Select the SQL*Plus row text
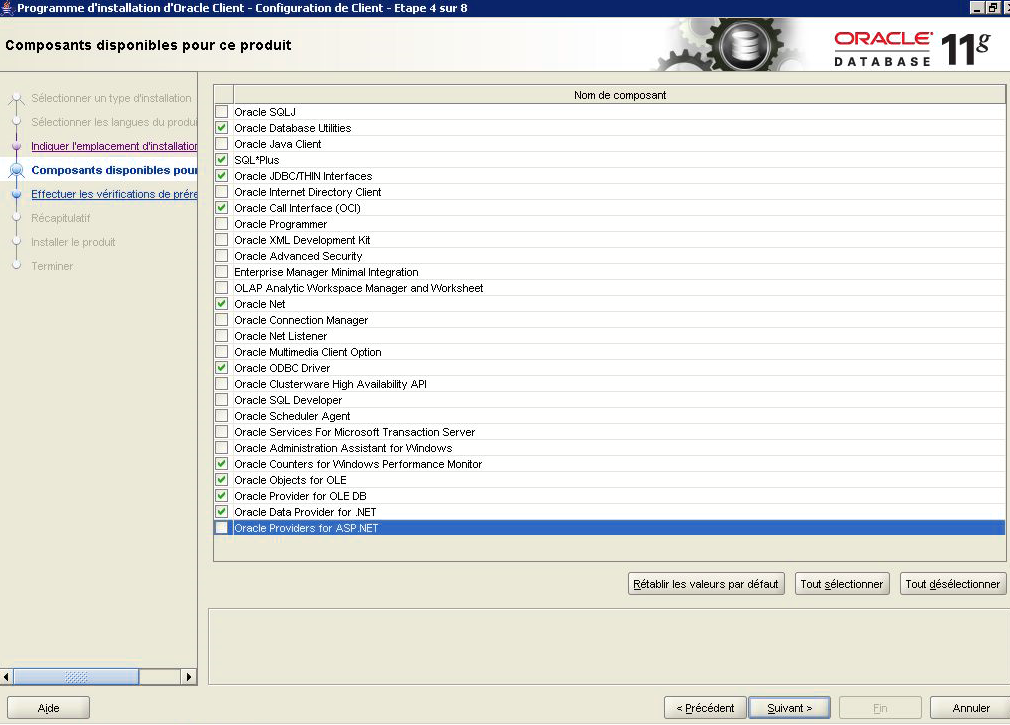This screenshot has width=1010, height=725. tap(256, 160)
